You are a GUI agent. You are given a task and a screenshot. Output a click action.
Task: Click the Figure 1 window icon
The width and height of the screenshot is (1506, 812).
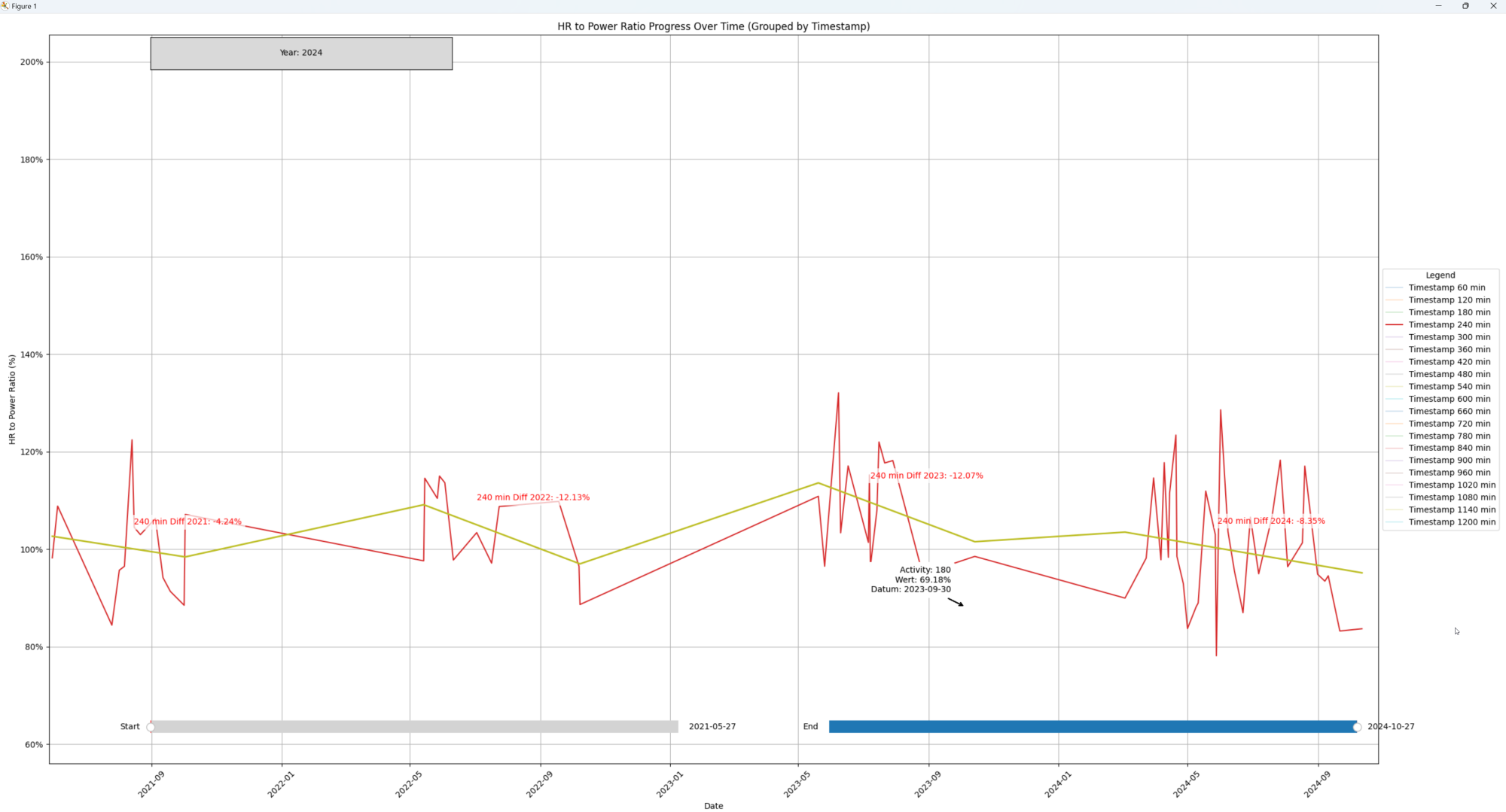5,6
